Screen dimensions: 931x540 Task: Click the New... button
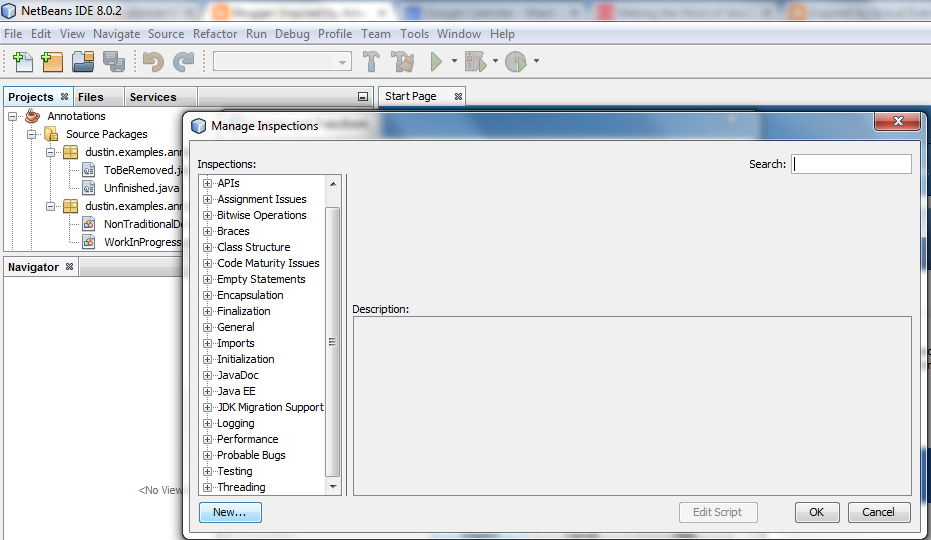coord(230,512)
